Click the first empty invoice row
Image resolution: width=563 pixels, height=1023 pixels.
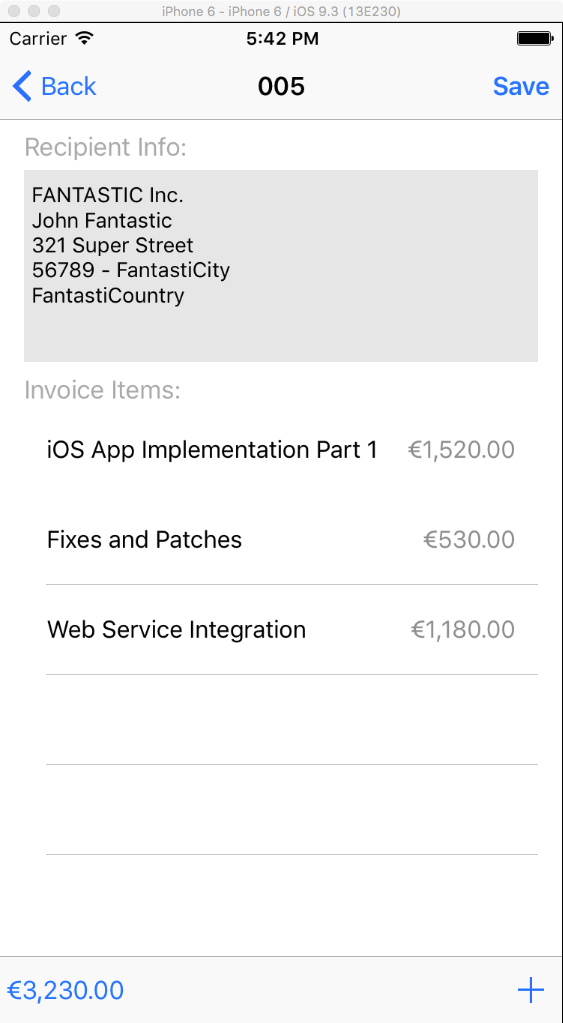tap(281, 720)
